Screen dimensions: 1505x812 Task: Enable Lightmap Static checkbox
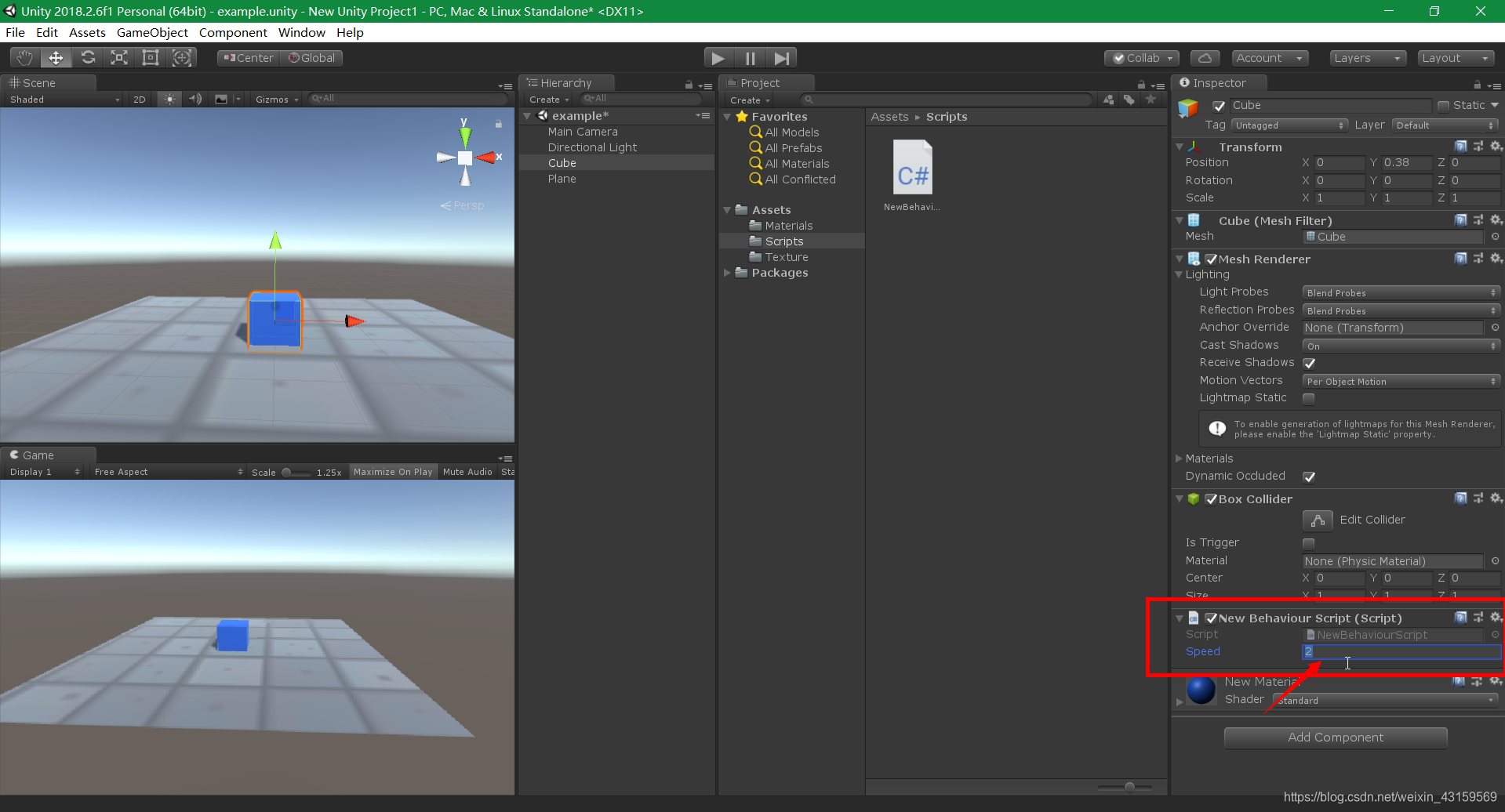tap(1309, 398)
